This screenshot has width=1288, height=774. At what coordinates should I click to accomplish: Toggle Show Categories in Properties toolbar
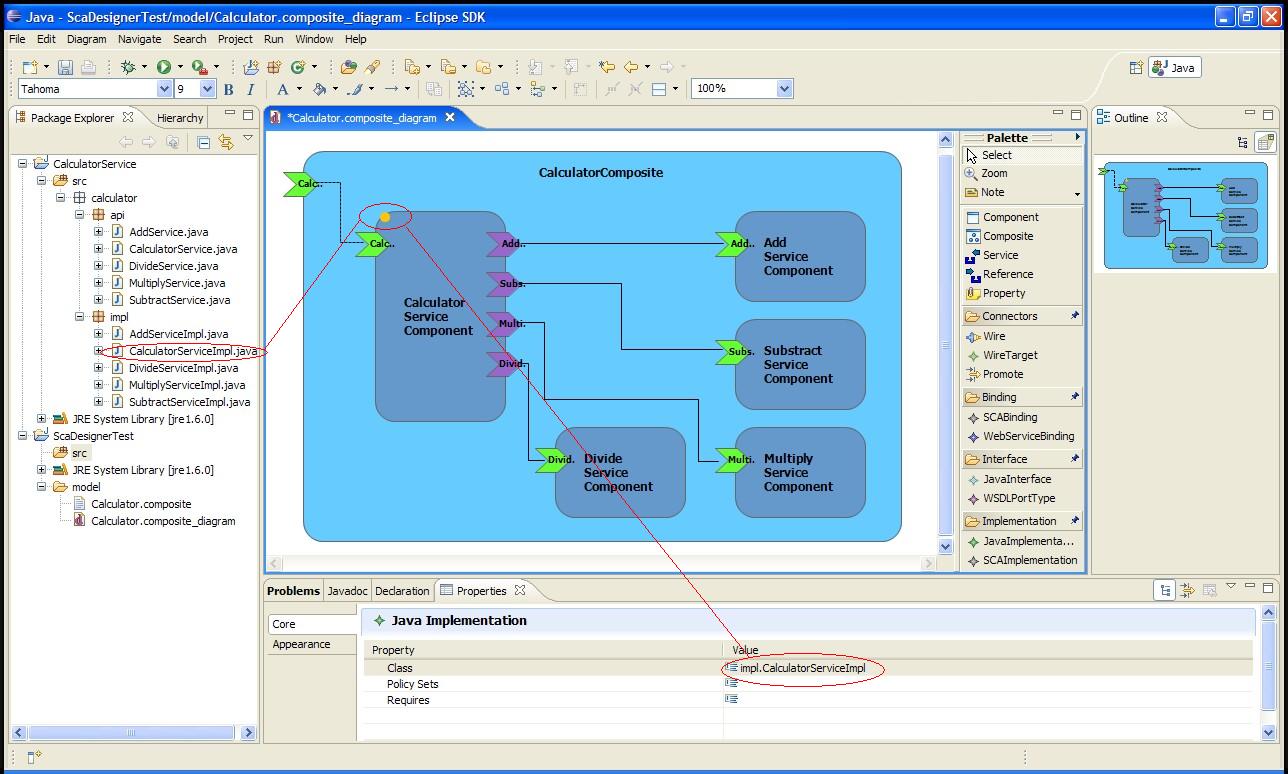pos(1165,590)
